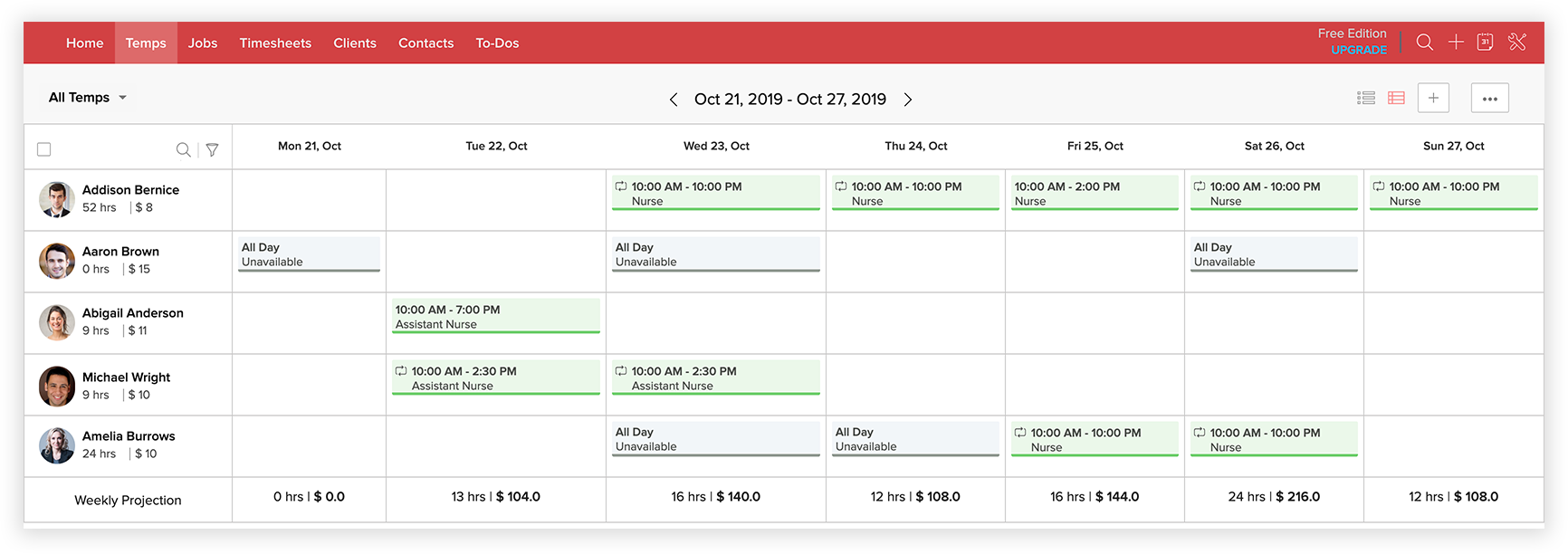Image resolution: width=1568 pixels, height=554 pixels.
Task: Go to the previous week arrow
Action: tap(674, 100)
